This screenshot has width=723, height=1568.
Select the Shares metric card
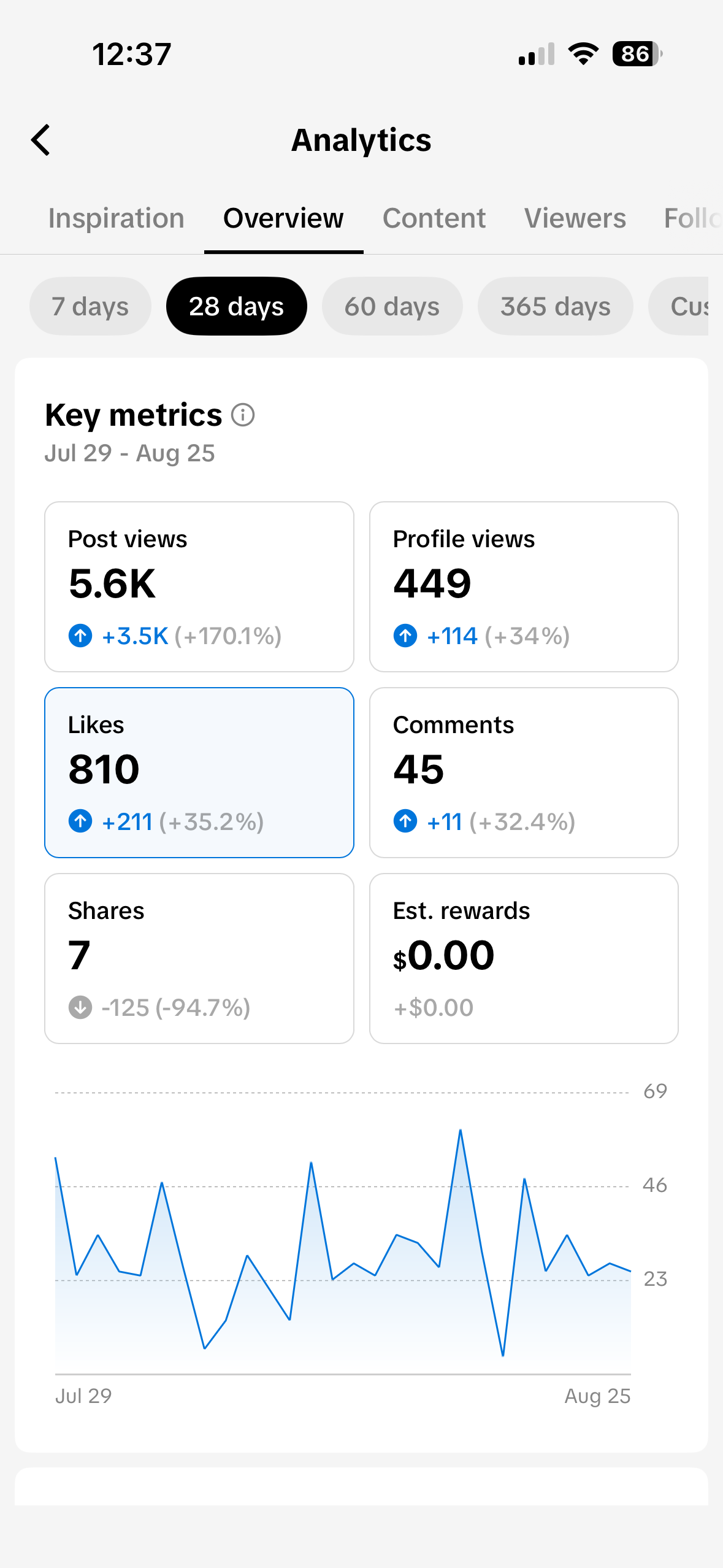199,958
